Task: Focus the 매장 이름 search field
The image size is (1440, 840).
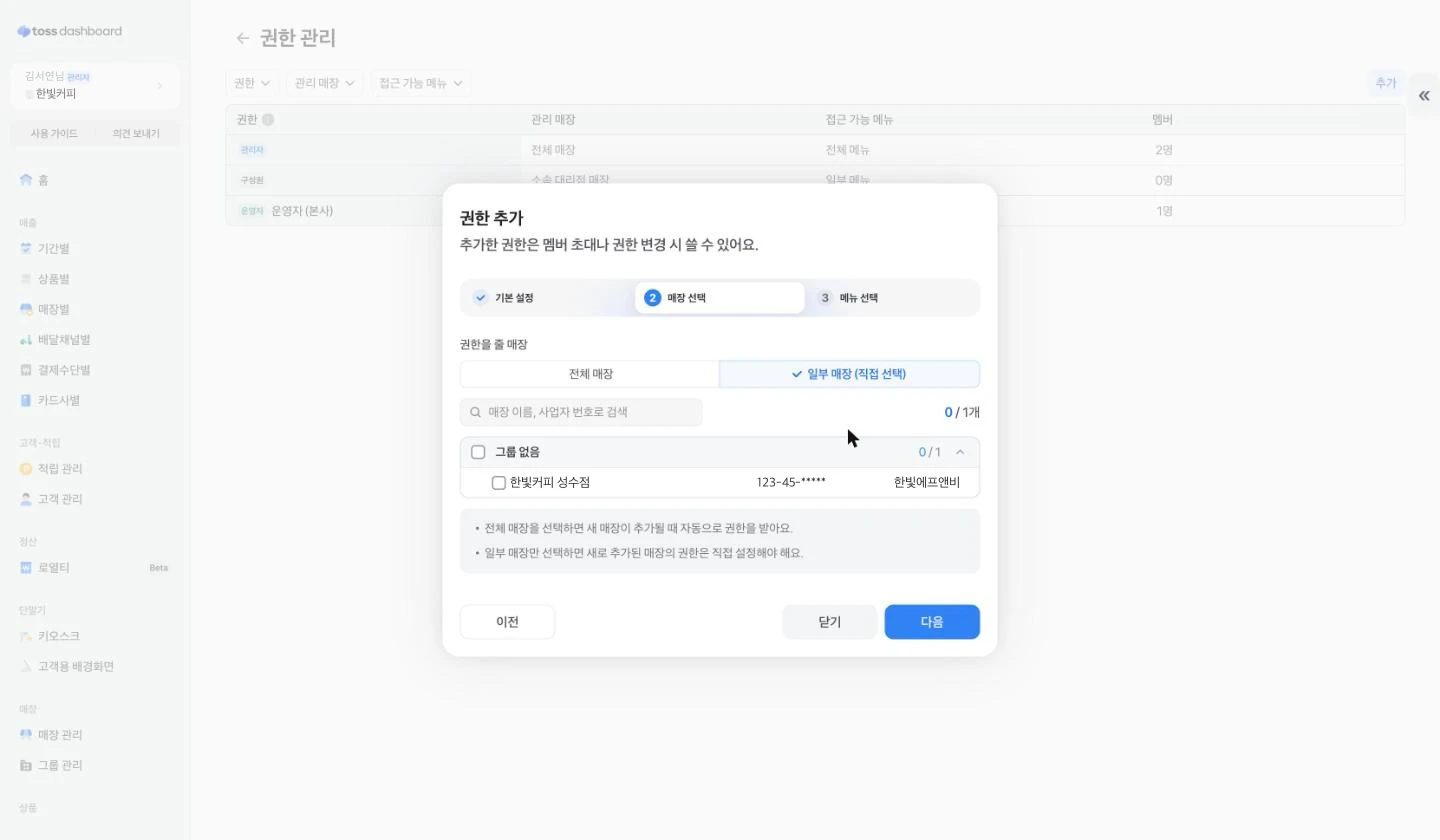Action: click(x=581, y=412)
